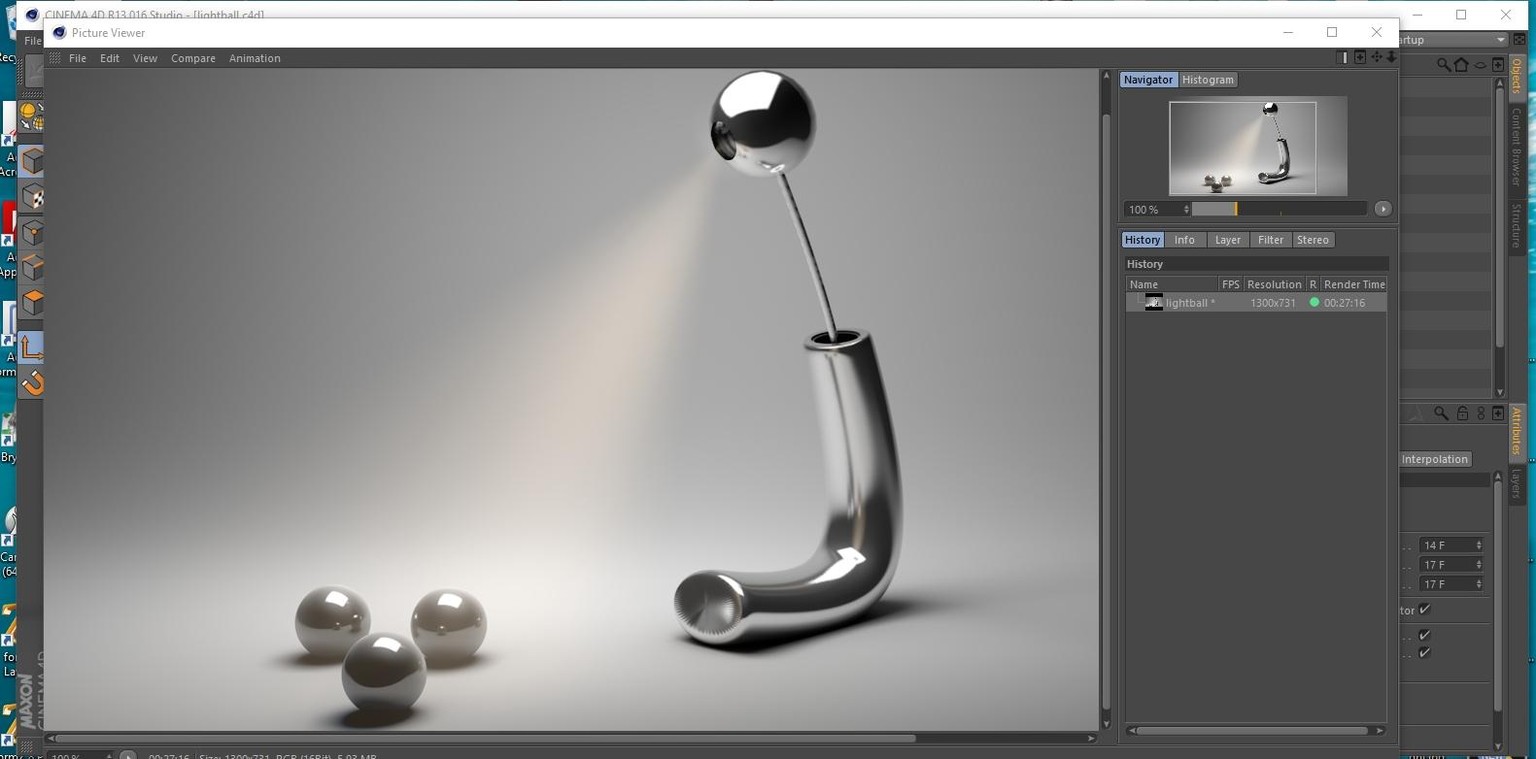Select the Layer tab
Screen dimensions: 1536x759
tap(1228, 240)
